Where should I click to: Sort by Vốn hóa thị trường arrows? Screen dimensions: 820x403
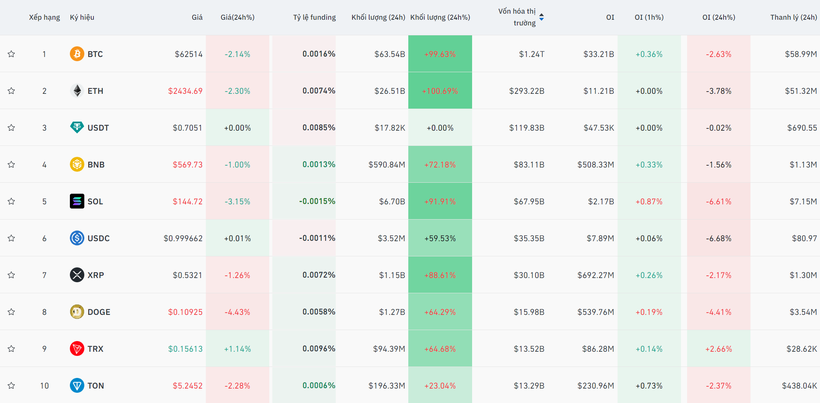541,17
